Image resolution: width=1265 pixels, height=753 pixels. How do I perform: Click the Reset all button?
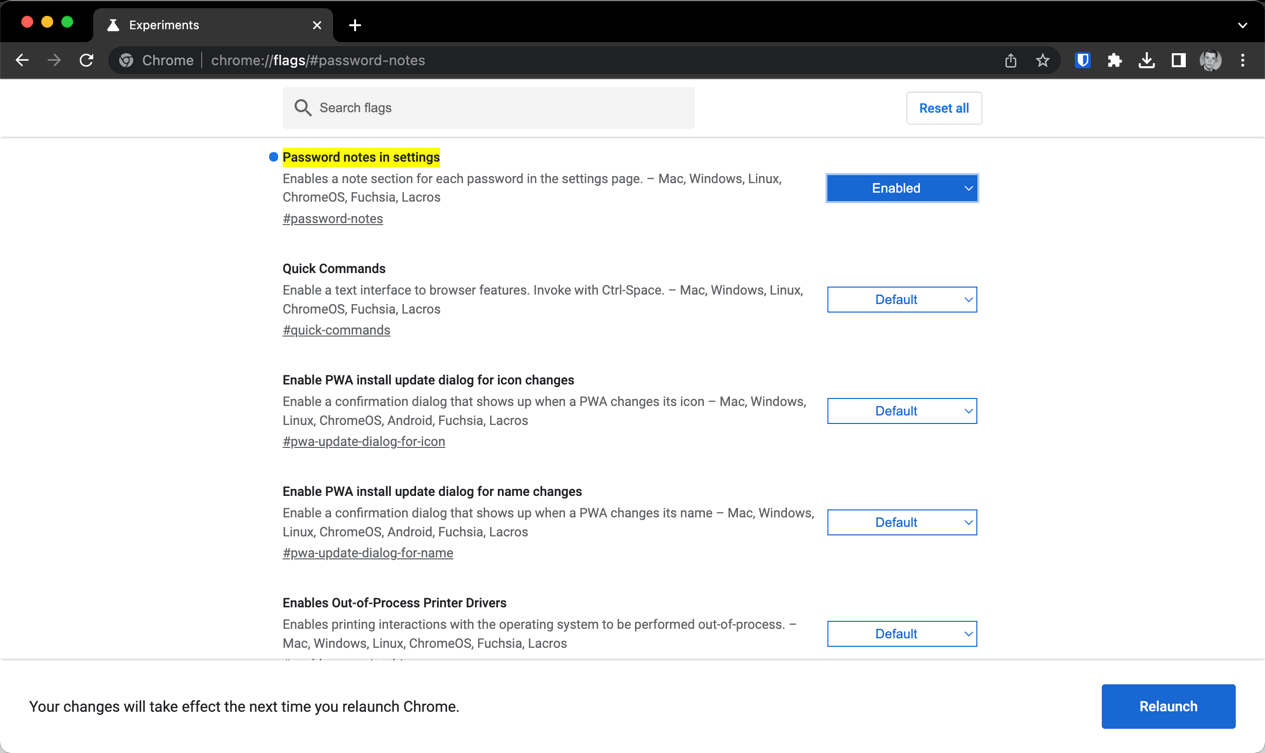[943, 108]
